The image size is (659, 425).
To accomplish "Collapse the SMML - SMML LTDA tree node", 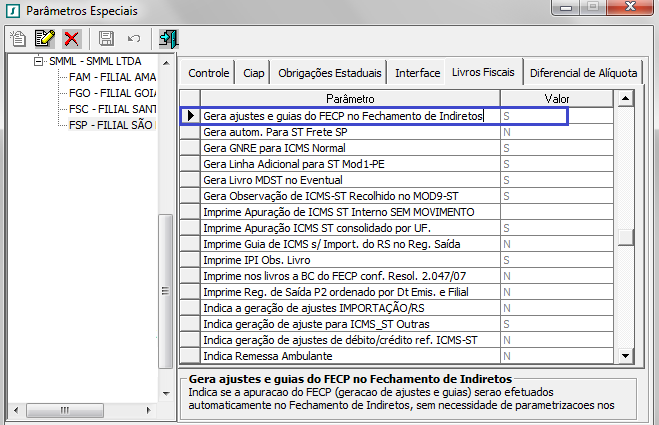I will [39, 61].
